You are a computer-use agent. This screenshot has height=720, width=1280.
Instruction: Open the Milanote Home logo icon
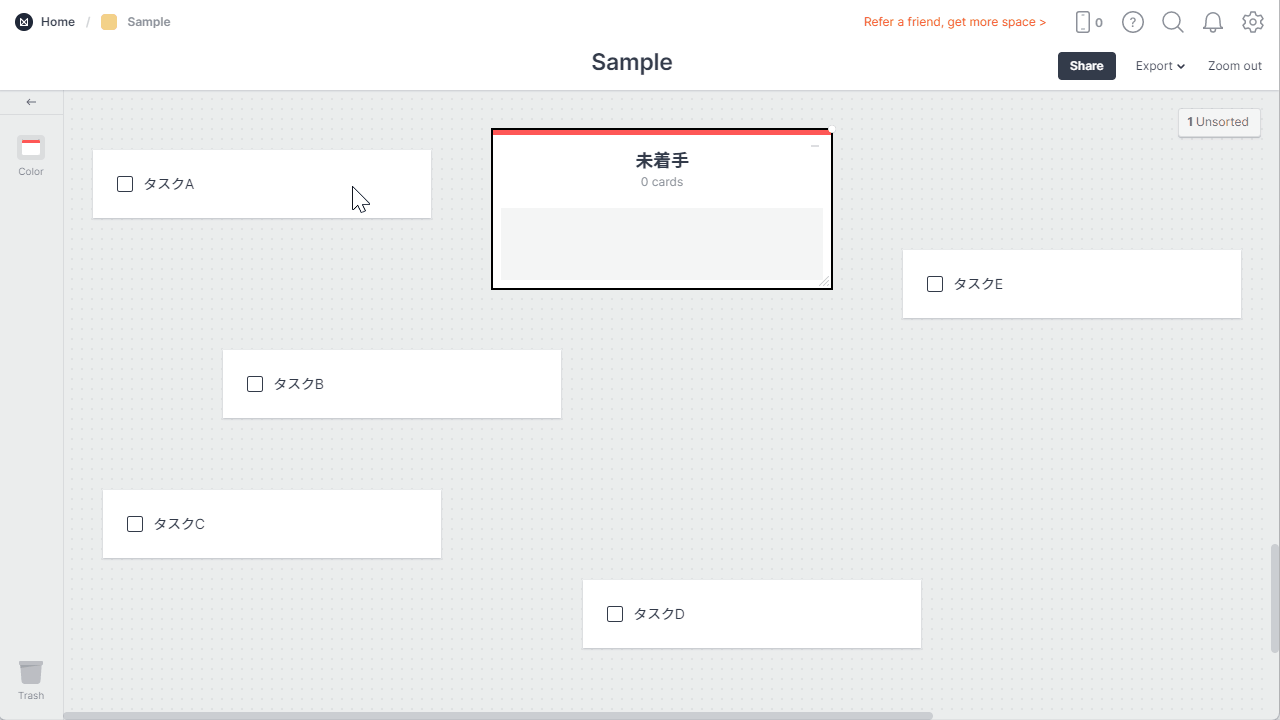(24, 22)
